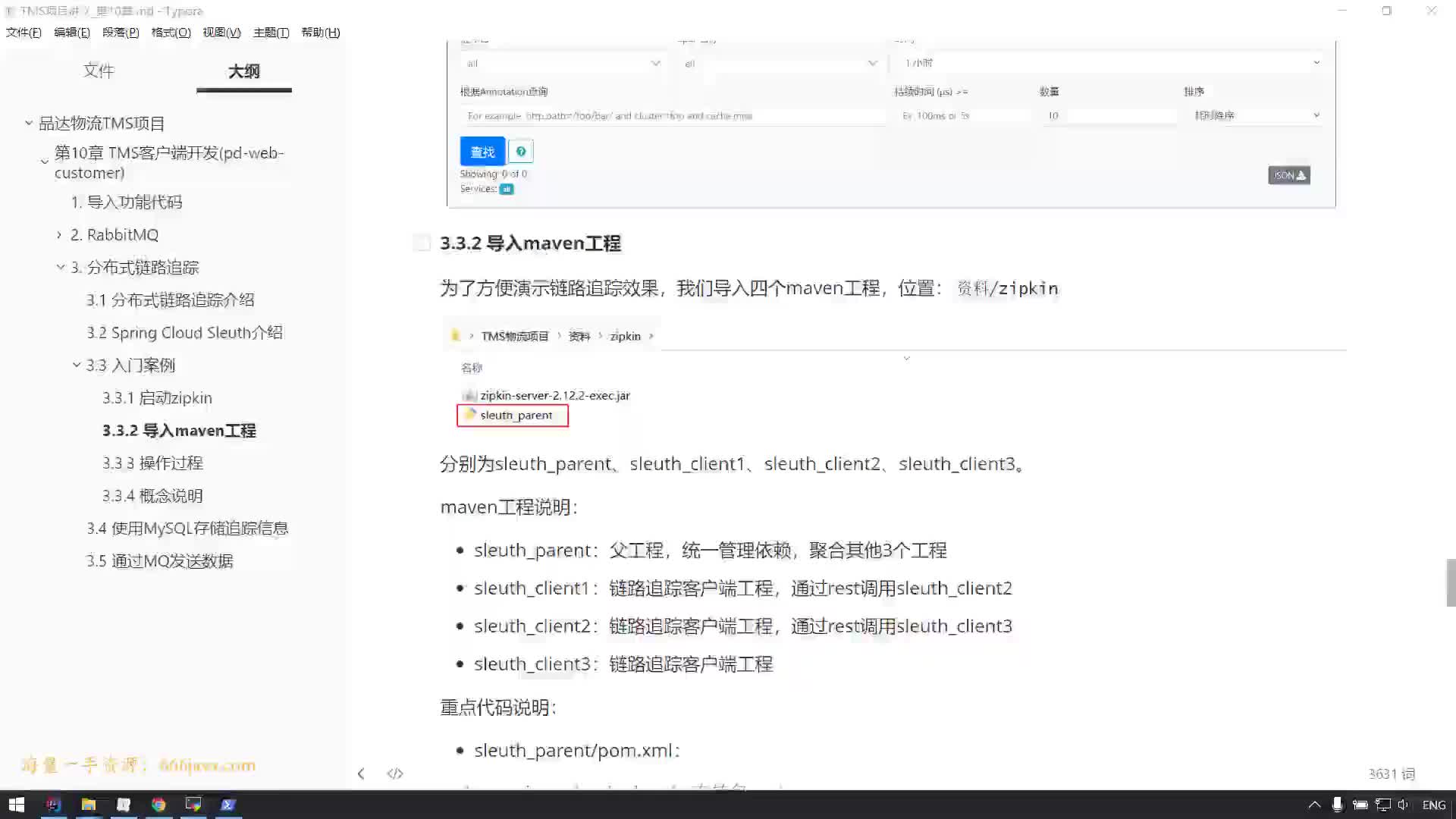Click the duration 'Ex: 100ms or 5s' input
The image size is (1456, 819).
(x=963, y=116)
